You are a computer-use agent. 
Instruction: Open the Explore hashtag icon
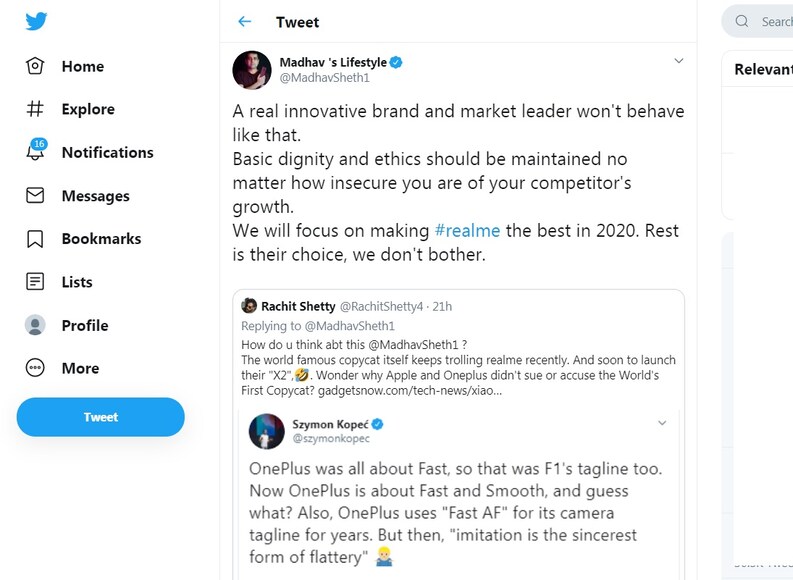tap(35, 109)
